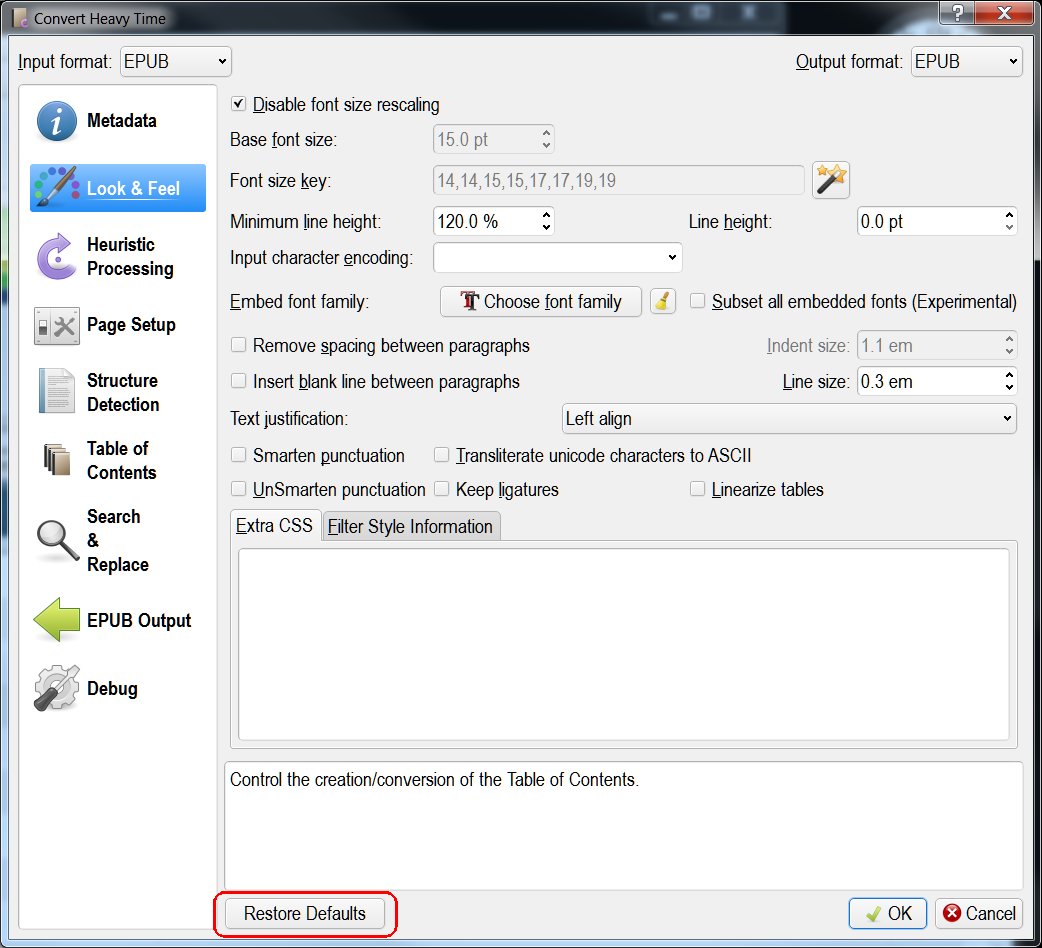Adjust Line size spinner arrows
Viewport: 1042px width, 948px height.
(1009, 381)
